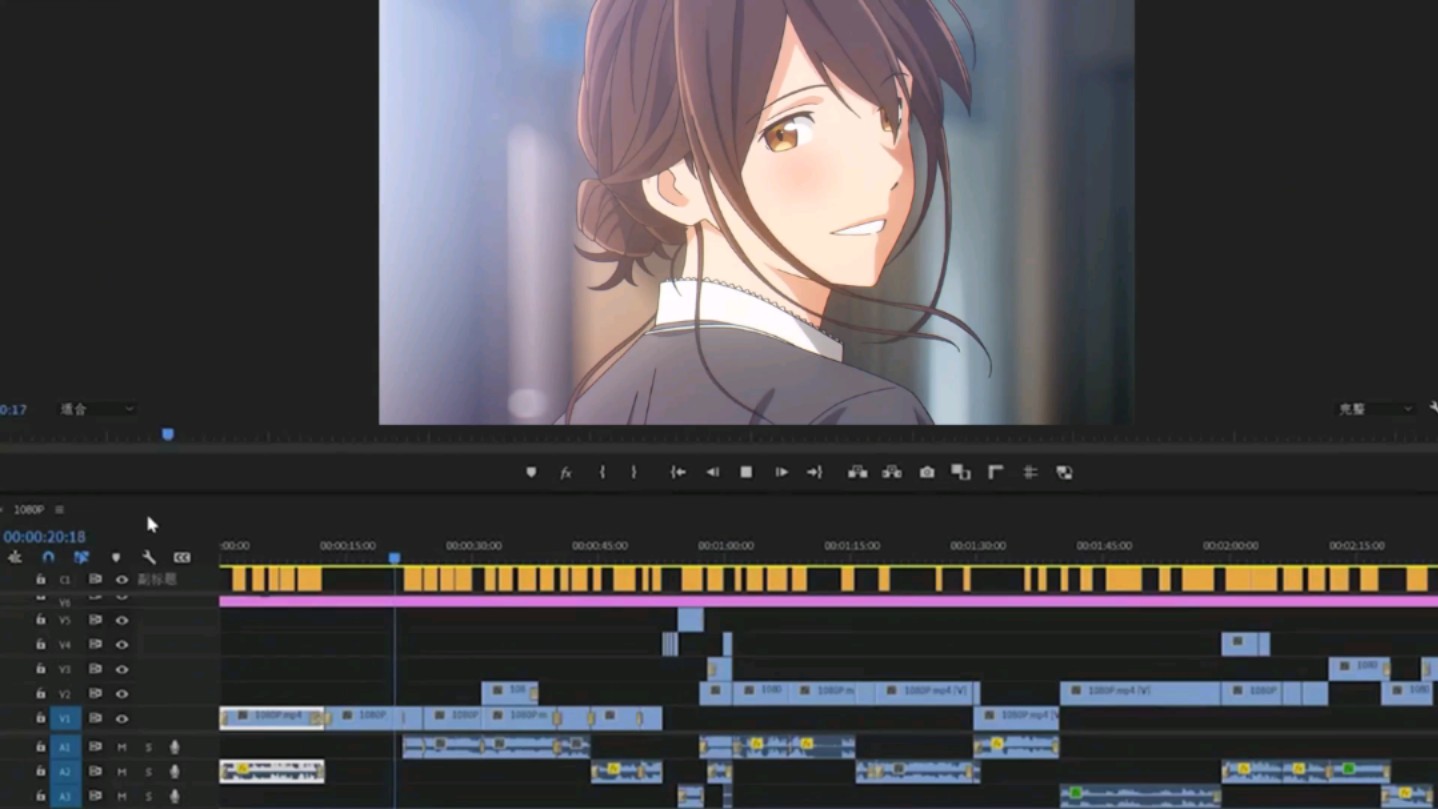Hide video track V1
The width and height of the screenshot is (1438, 809).
122,718
